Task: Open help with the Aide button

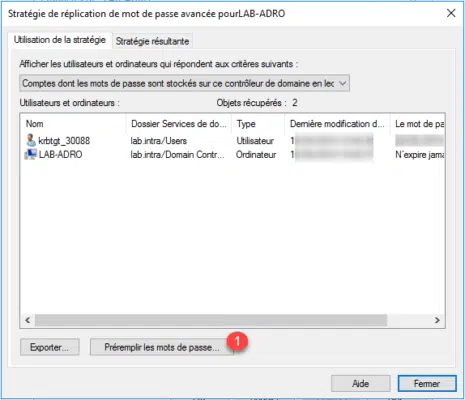Action: (x=361, y=384)
